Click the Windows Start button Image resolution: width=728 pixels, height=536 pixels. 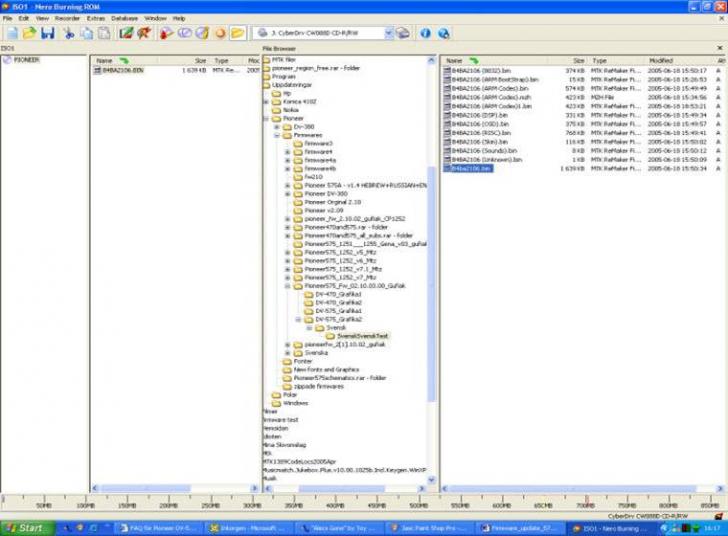point(25,527)
